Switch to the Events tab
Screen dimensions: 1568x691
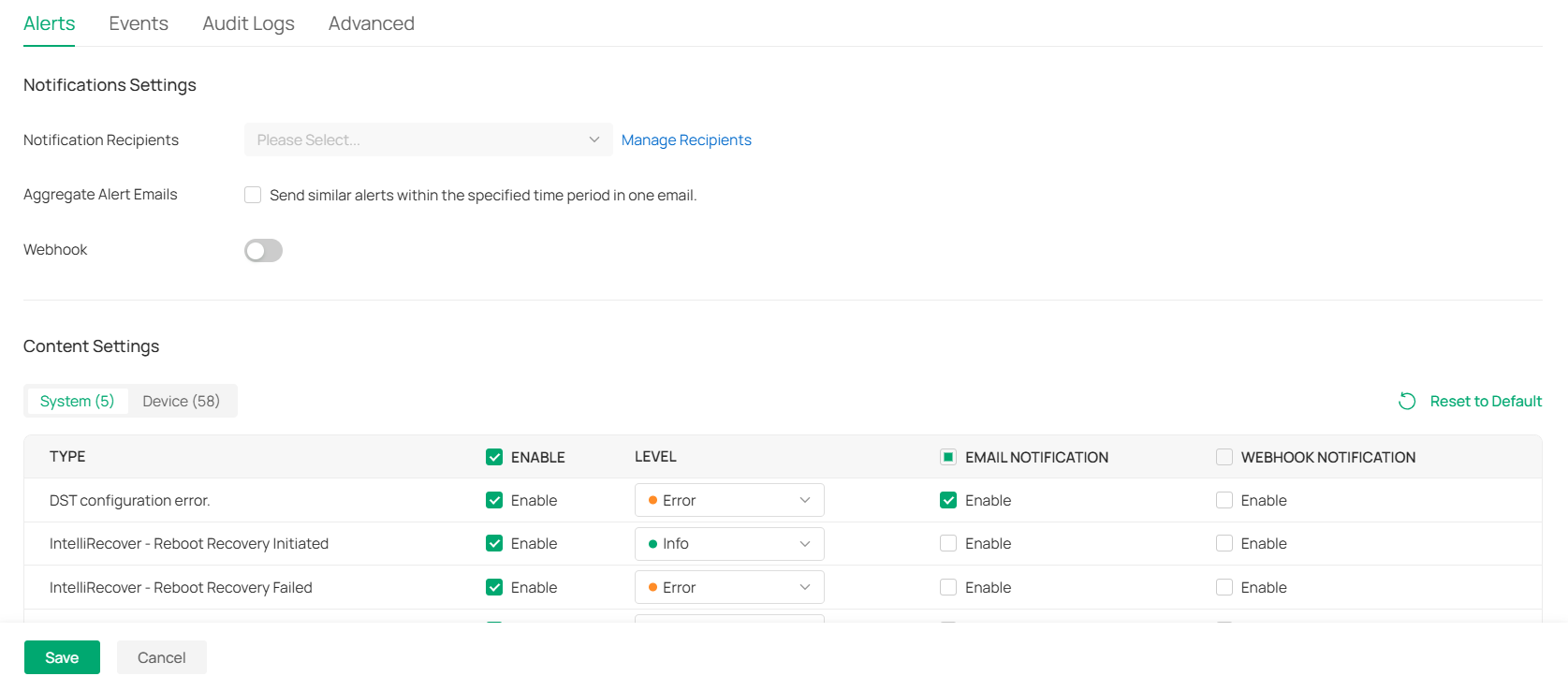[x=139, y=23]
